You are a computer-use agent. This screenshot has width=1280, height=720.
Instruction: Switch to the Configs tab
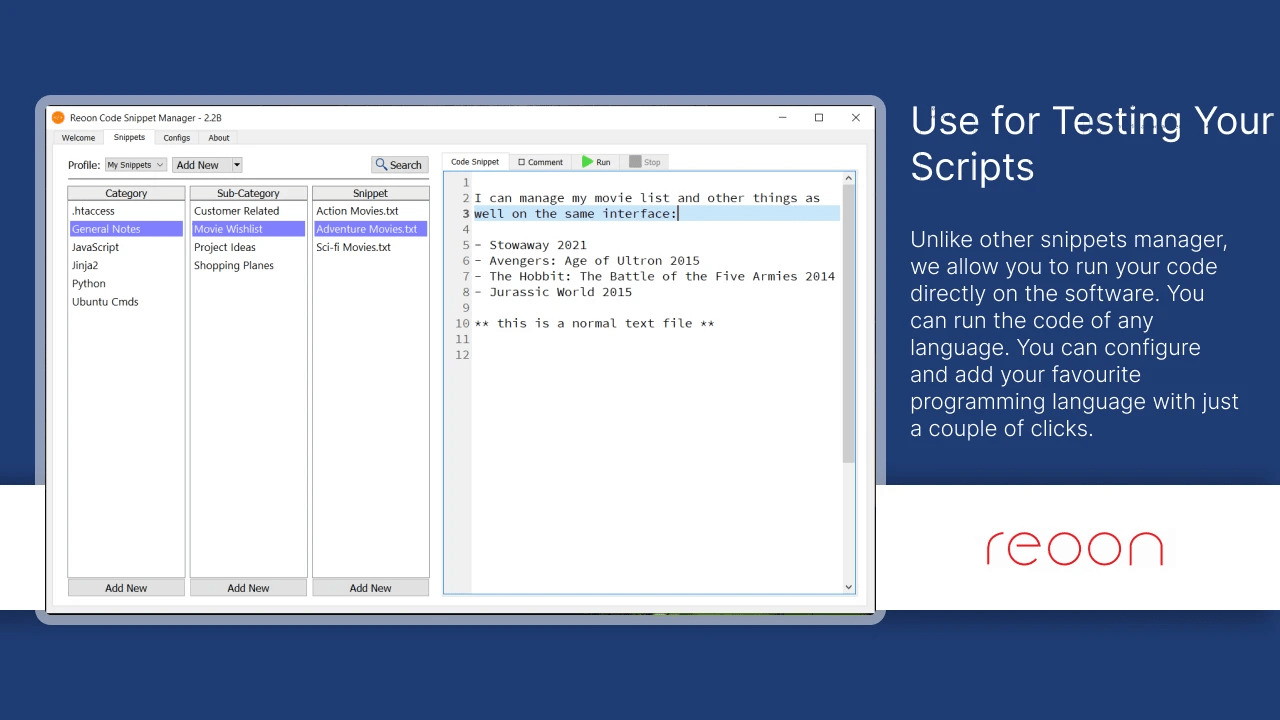point(177,138)
